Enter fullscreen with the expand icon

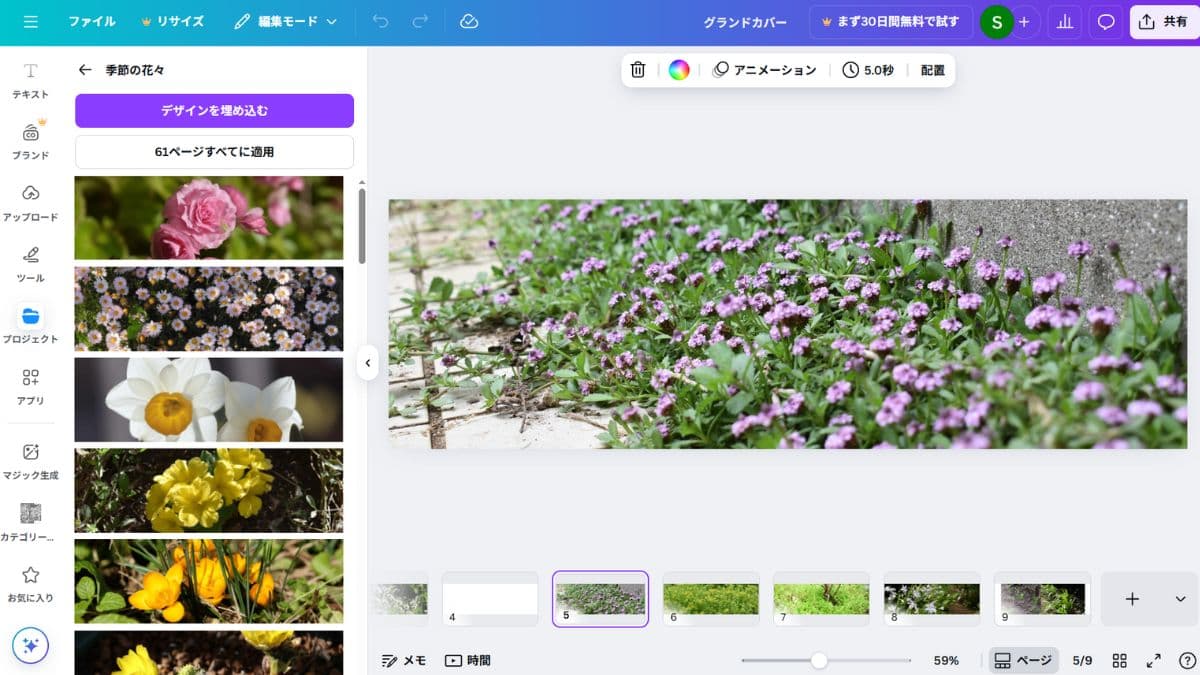(1154, 660)
